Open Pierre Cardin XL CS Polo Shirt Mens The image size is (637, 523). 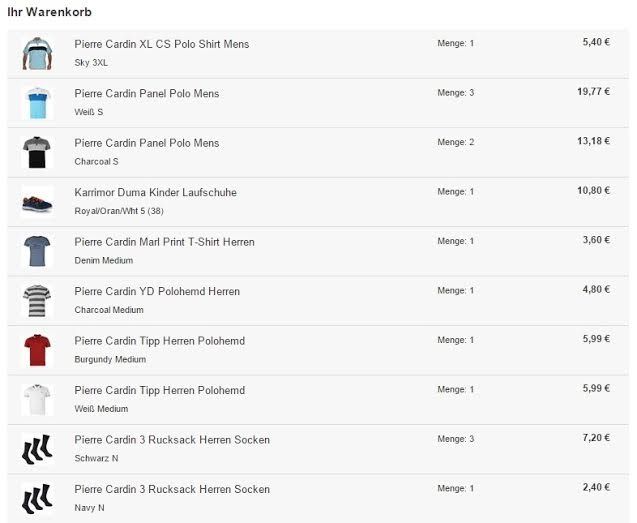pos(162,44)
